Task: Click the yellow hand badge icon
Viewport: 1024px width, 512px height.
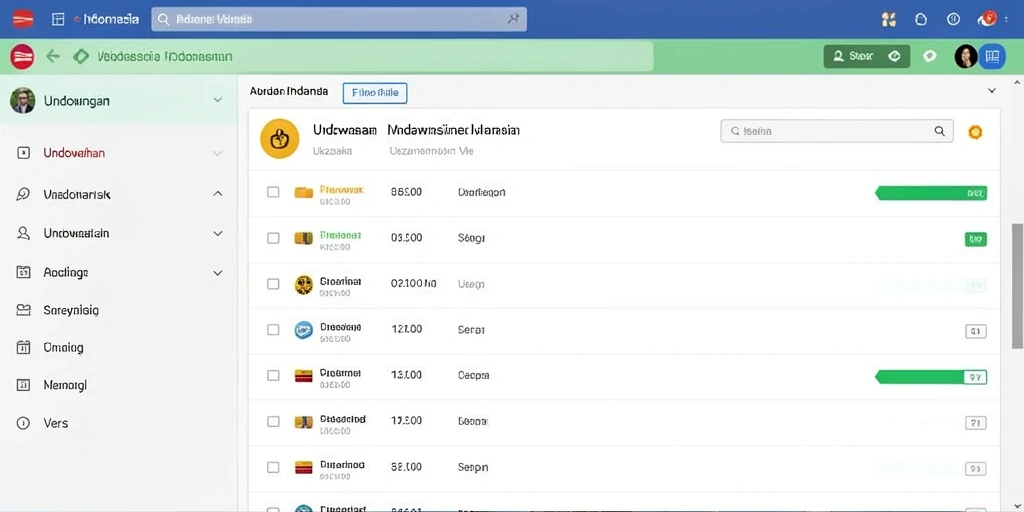Action: pyautogui.click(x=280, y=138)
